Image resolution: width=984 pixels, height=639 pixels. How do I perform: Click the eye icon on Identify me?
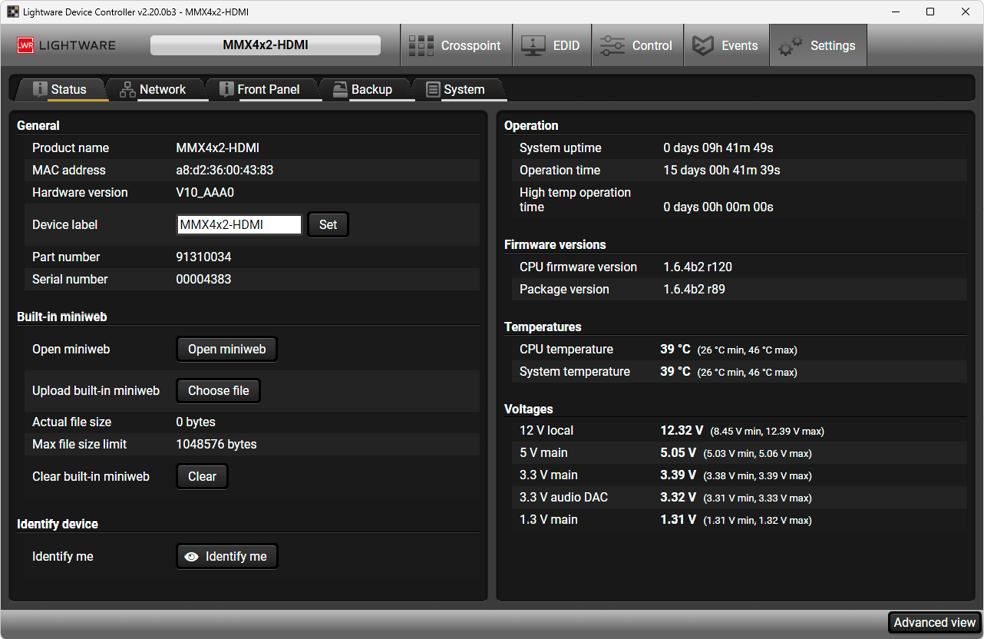point(191,557)
